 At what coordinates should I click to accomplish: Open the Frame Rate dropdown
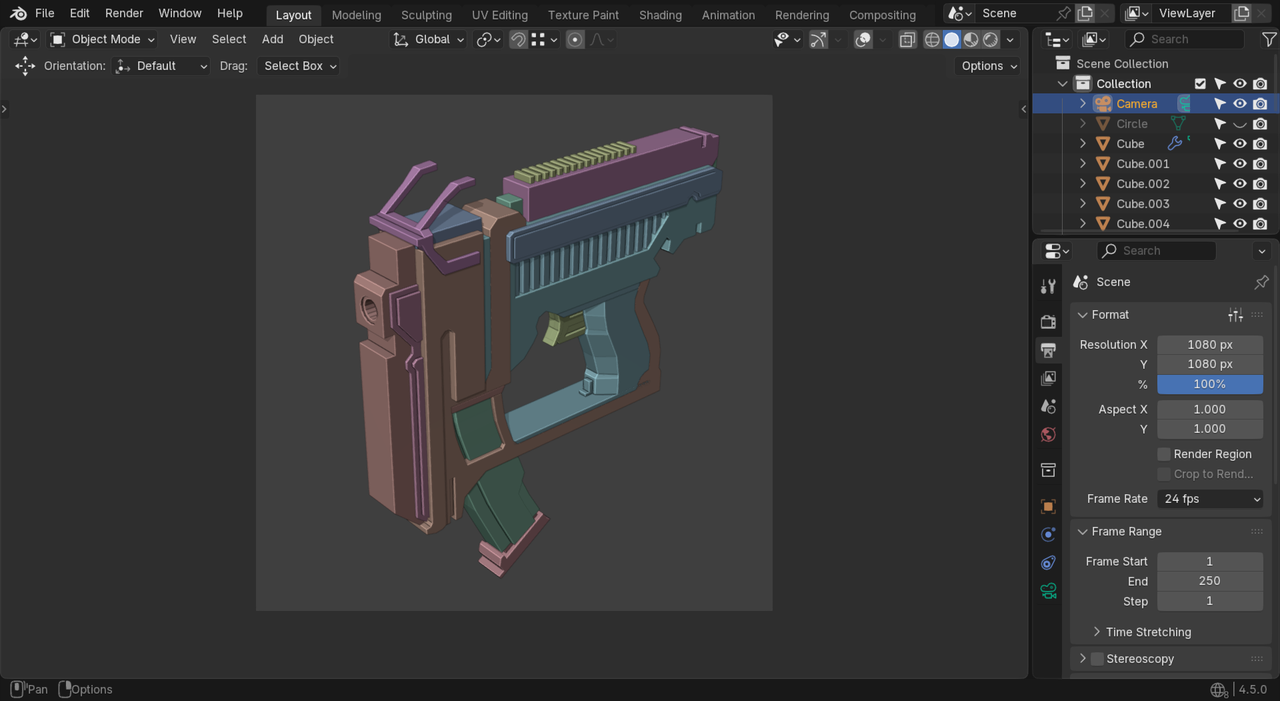(1210, 499)
